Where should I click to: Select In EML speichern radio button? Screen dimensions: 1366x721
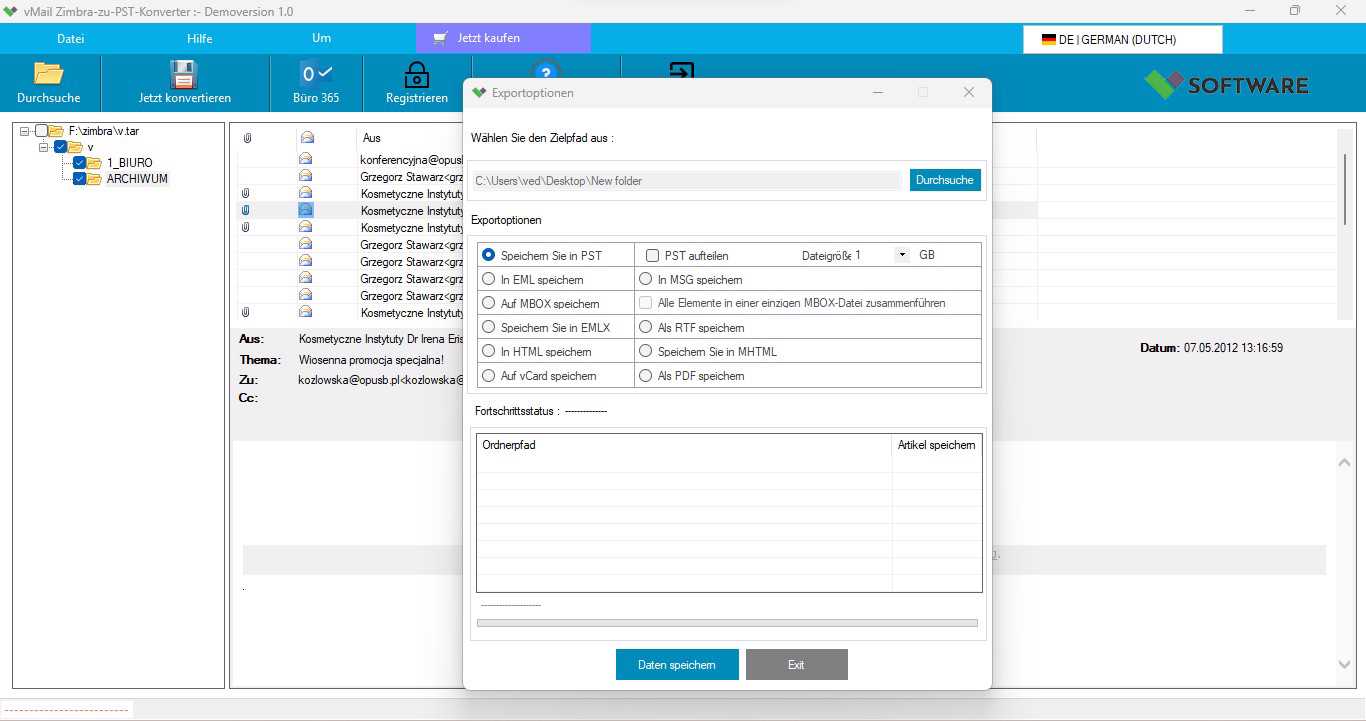pyautogui.click(x=489, y=279)
